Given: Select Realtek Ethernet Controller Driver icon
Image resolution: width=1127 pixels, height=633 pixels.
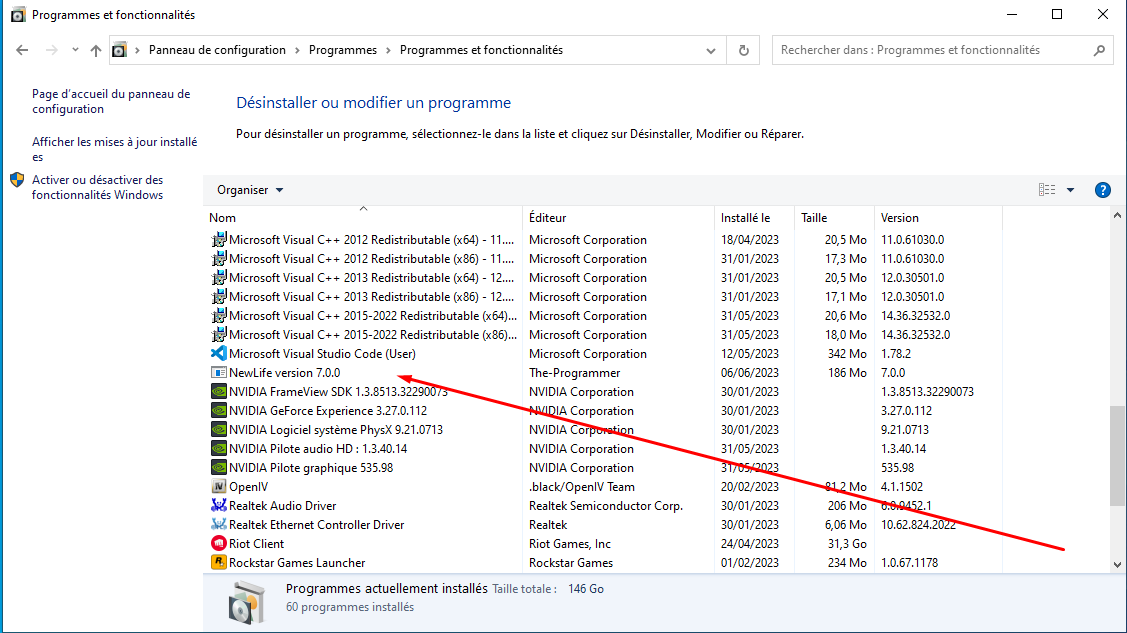Looking at the screenshot, I should (218, 525).
